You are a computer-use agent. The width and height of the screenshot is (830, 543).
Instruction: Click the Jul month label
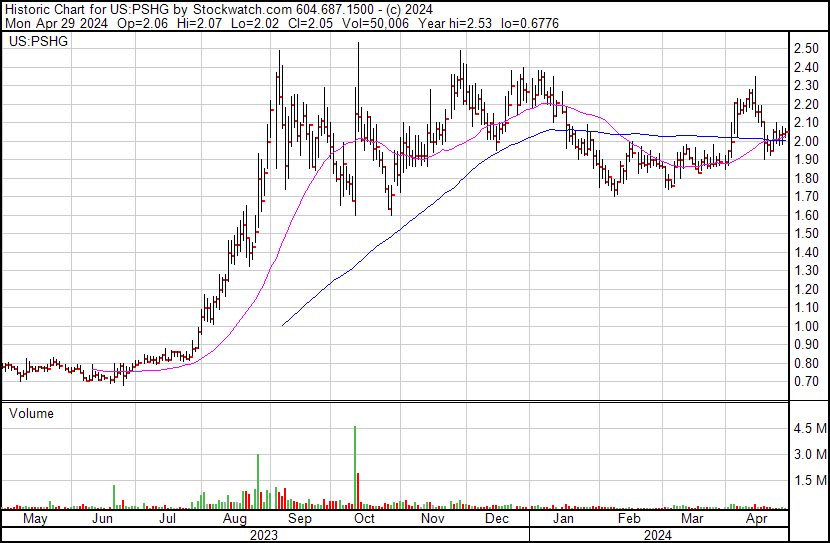(x=167, y=519)
